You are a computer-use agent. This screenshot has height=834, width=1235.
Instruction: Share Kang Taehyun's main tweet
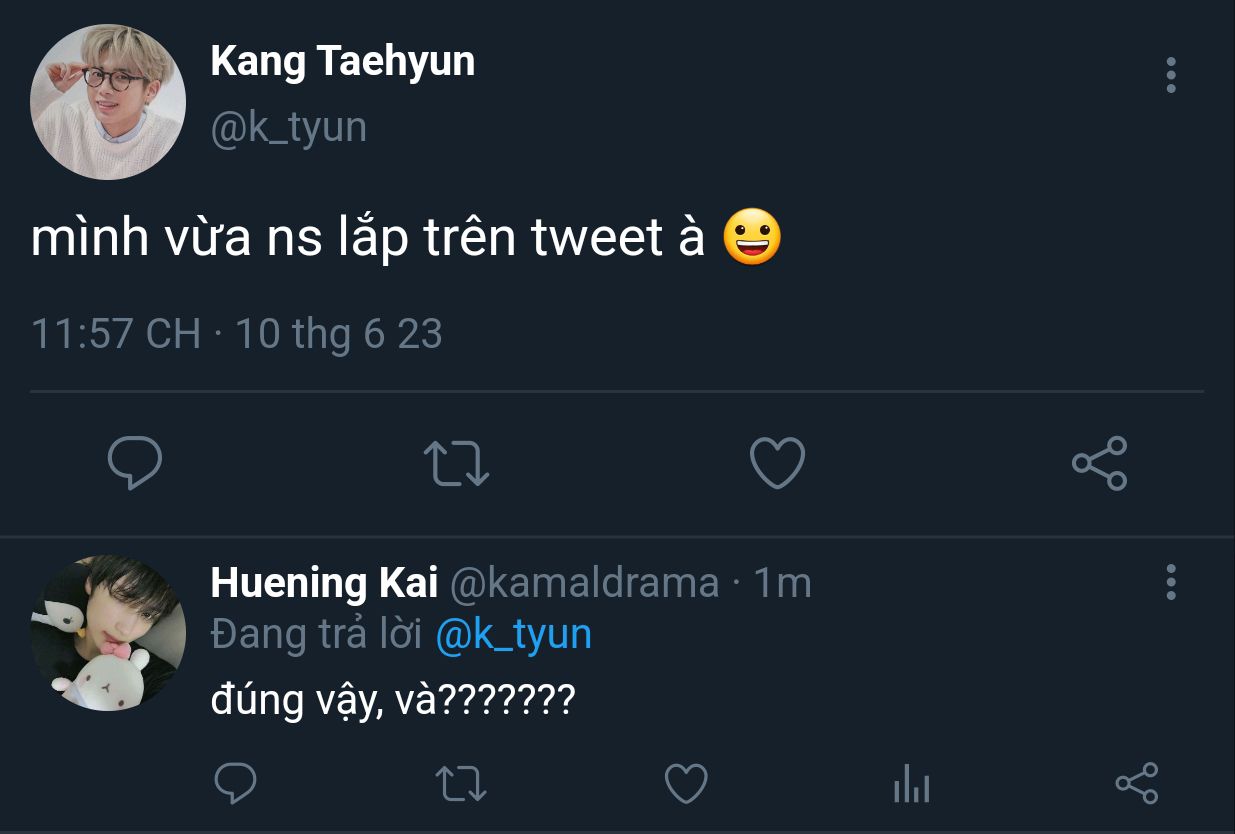(x=1099, y=464)
